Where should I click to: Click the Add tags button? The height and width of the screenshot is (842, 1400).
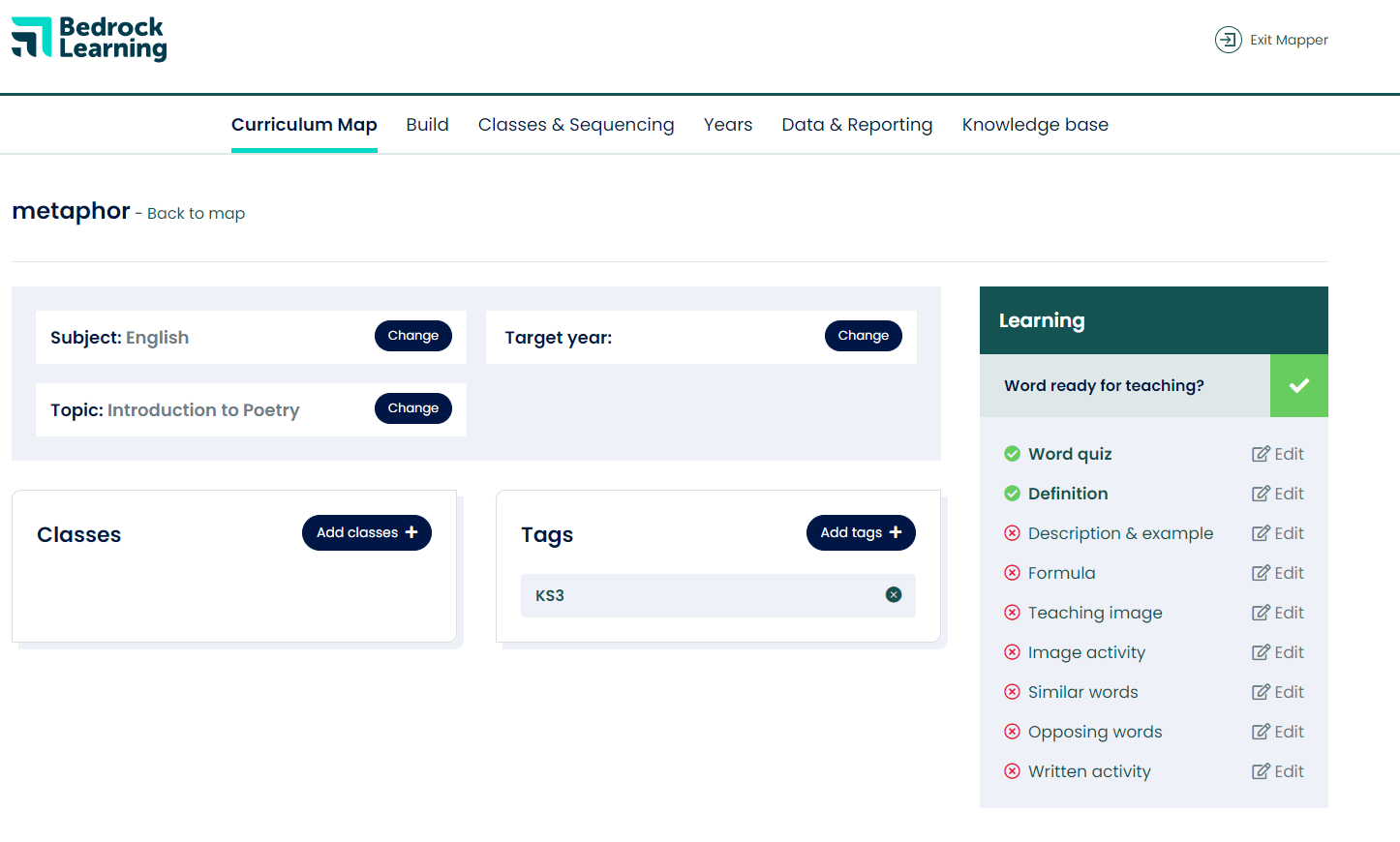pos(861,532)
